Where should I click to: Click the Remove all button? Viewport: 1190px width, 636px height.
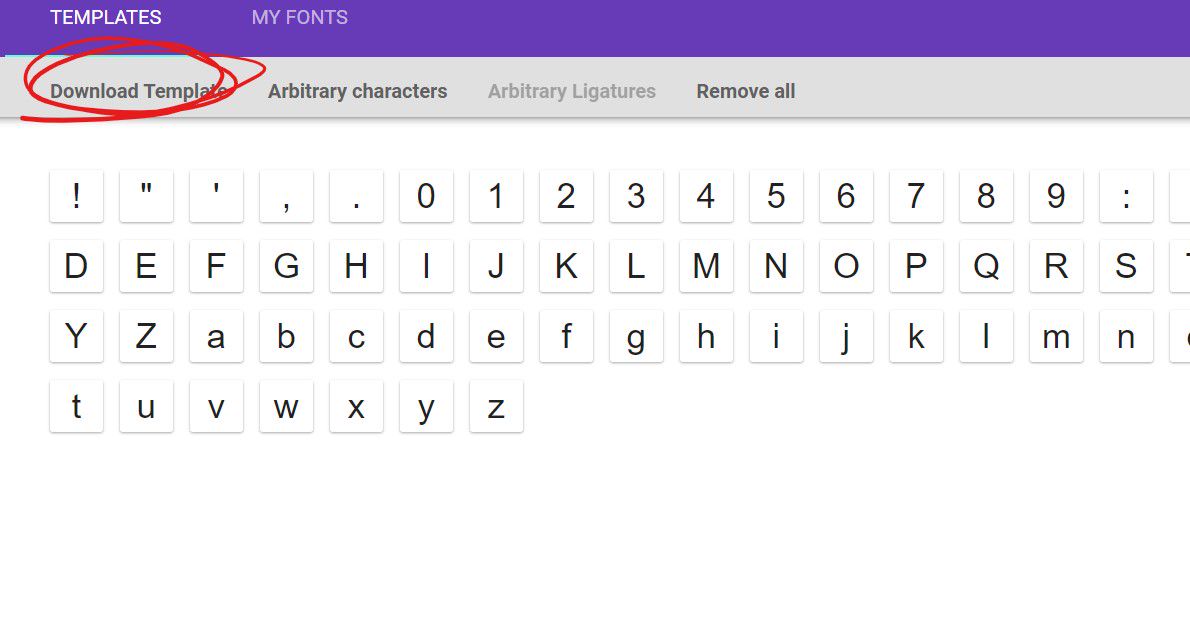coord(746,91)
